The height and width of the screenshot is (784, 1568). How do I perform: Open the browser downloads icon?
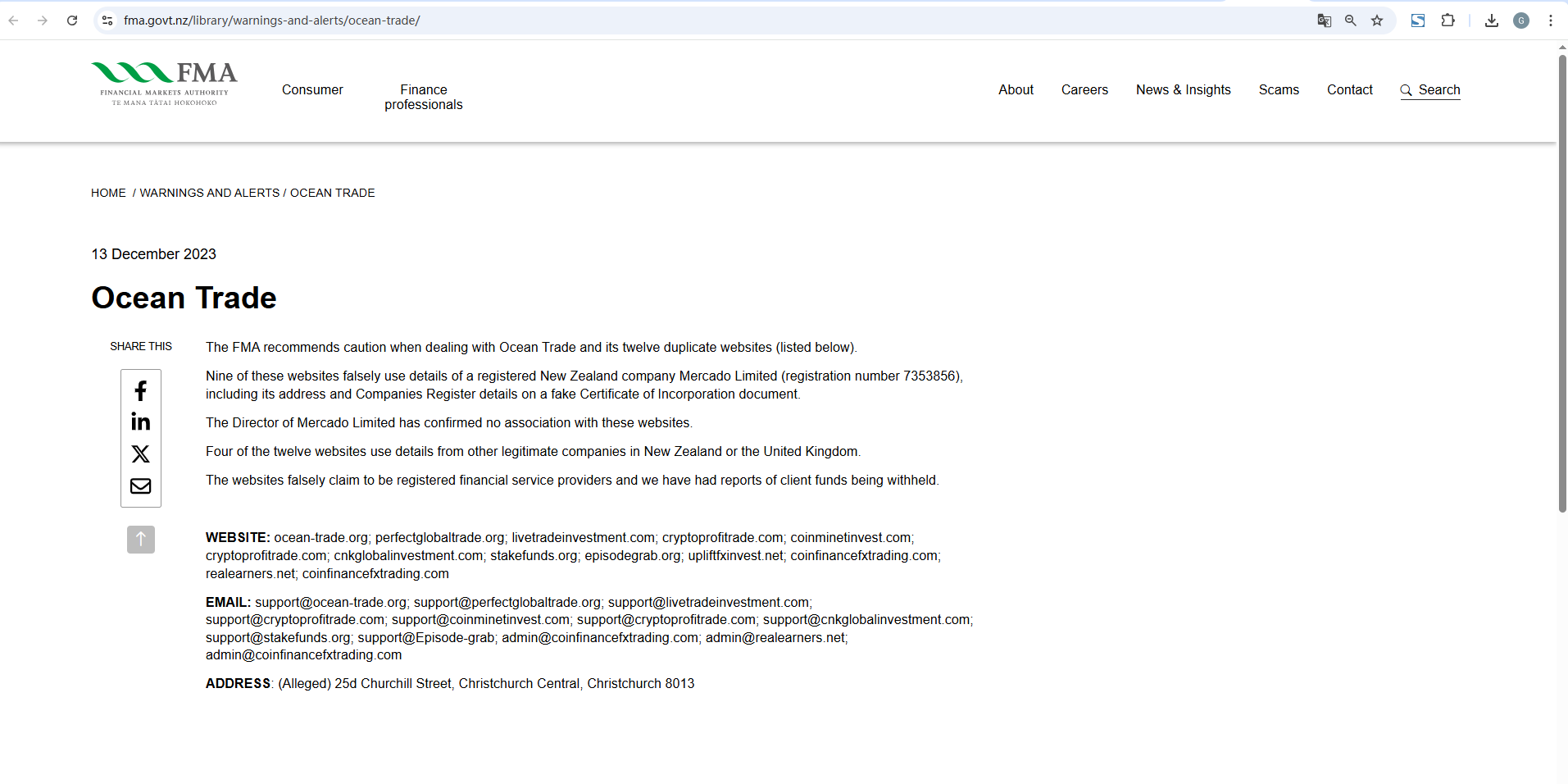coord(1492,21)
